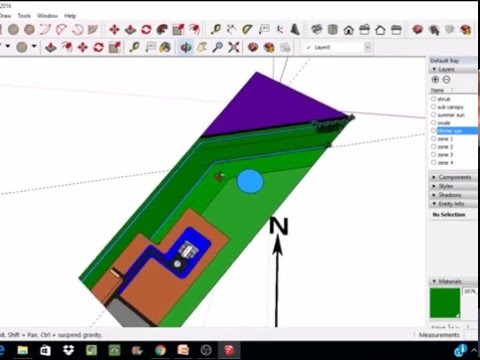Set zone 1 as the active layer
The height and width of the screenshot is (360, 480).
[433, 139]
